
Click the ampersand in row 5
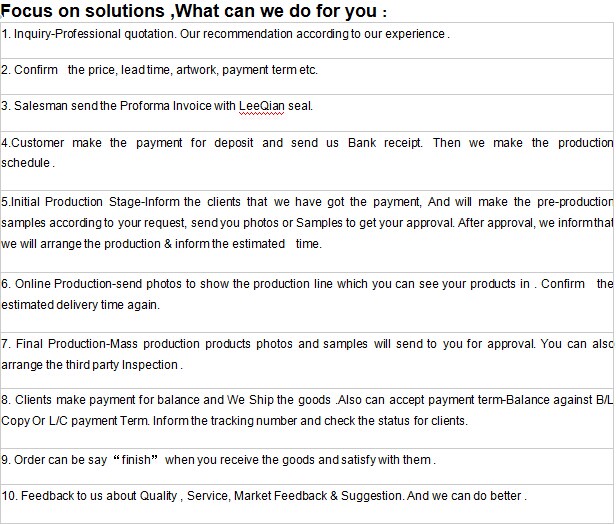(168, 244)
